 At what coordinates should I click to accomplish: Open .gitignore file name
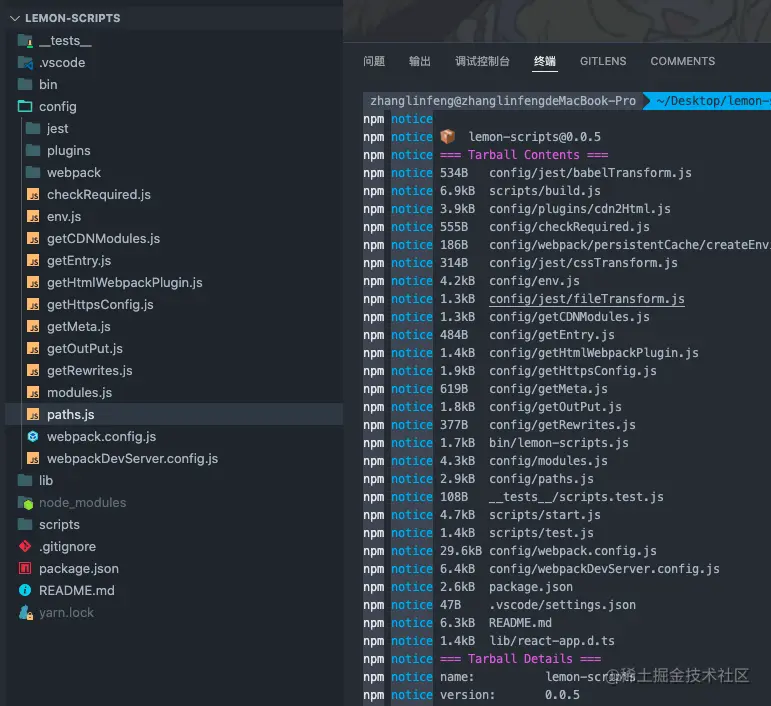click(x=68, y=547)
